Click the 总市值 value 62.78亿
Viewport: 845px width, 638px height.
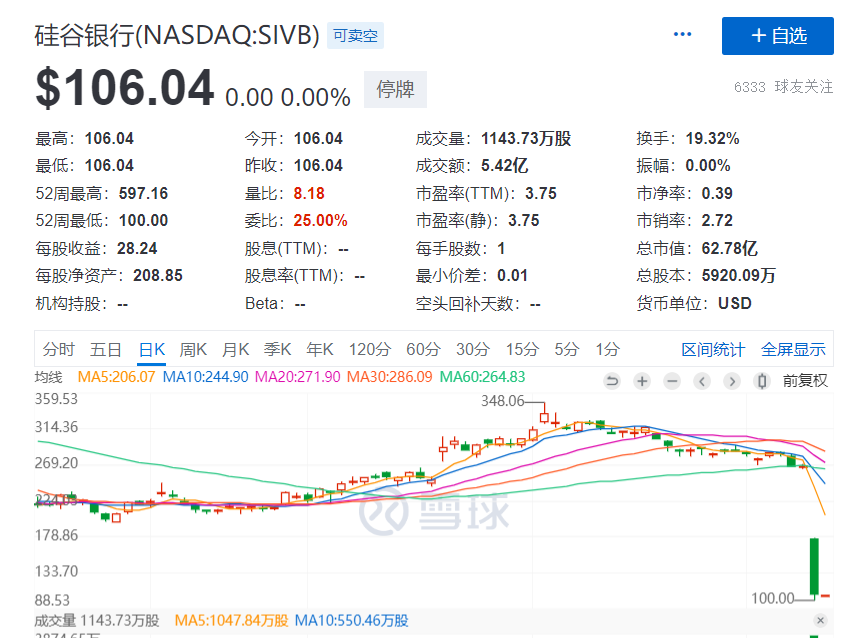729,248
